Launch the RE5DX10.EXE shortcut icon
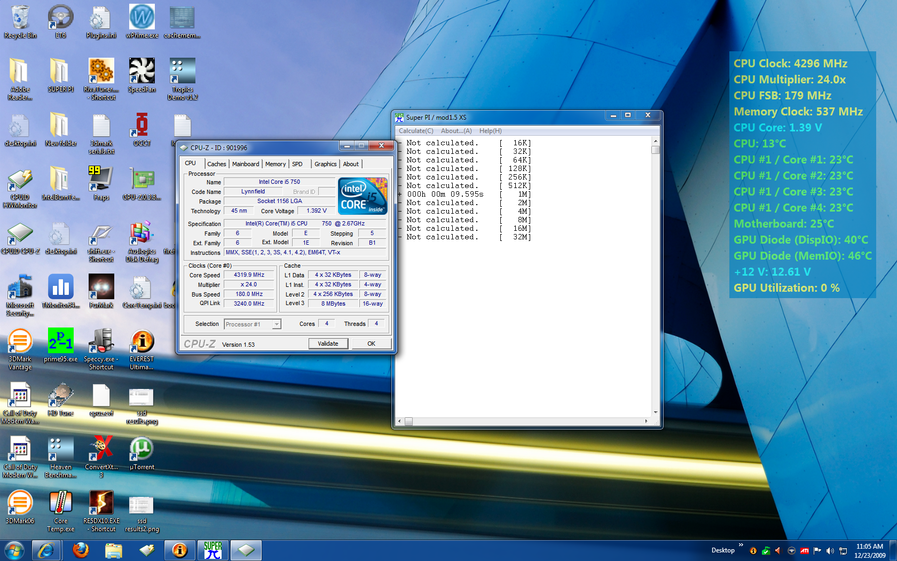 click(x=101, y=511)
